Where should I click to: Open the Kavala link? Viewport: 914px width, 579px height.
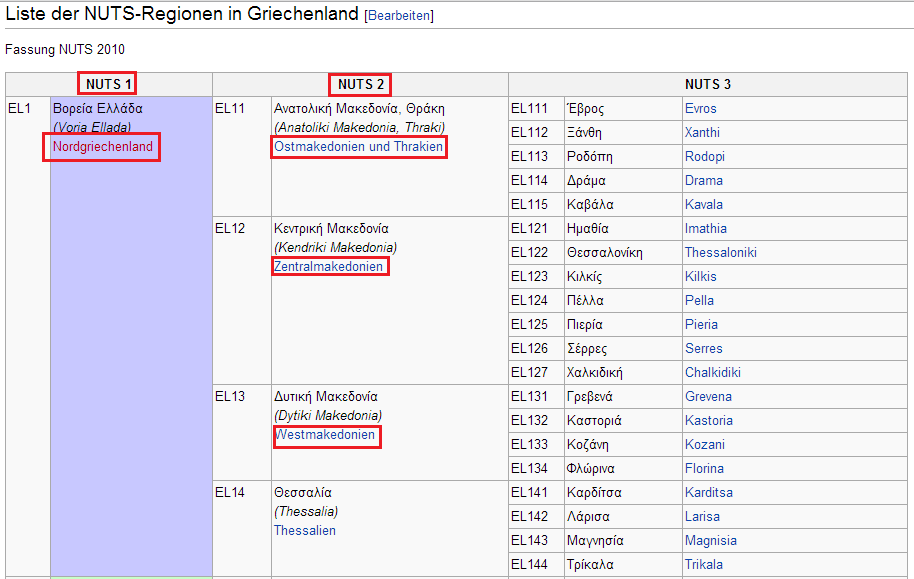[704, 205]
